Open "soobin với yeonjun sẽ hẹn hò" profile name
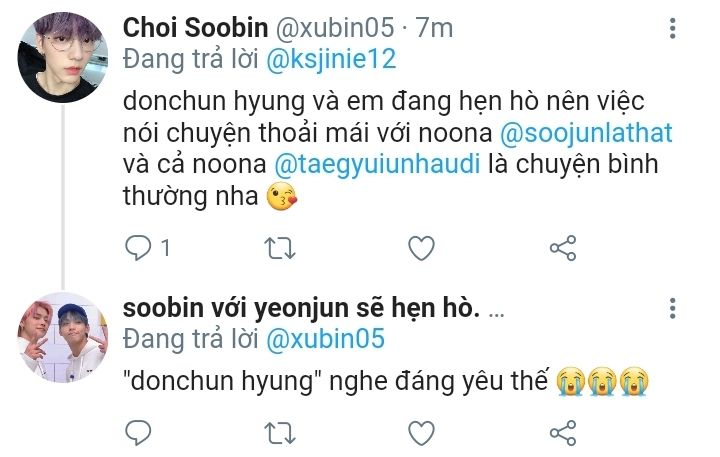The width and height of the screenshot is (720, 457). [x=298, y=310]
